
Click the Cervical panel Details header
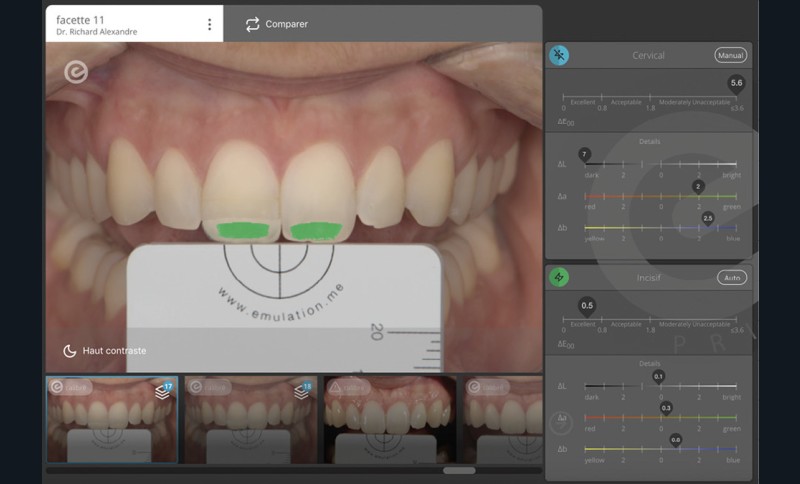(x=649, y=141)
